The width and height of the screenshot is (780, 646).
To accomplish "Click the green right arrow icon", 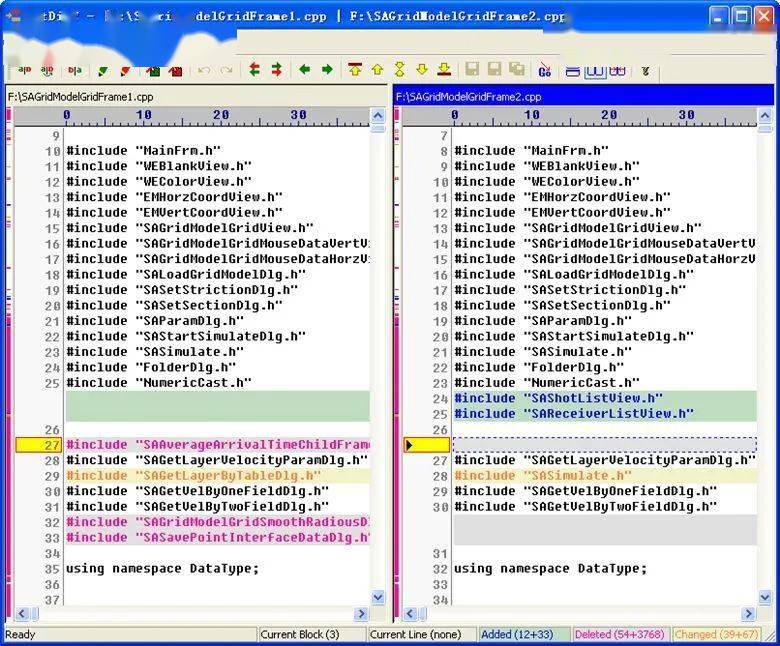I will [x=327, y=70].
